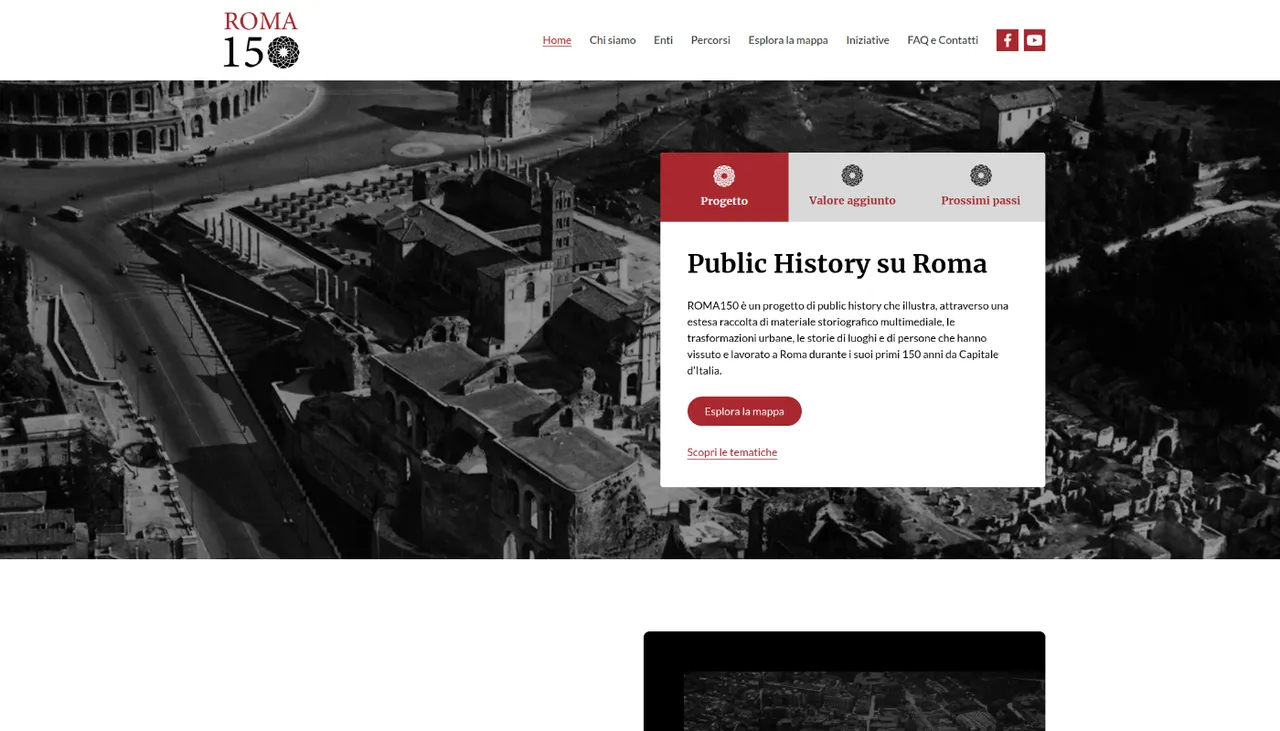Click the rosette icon above Progetto

[724, 176]
